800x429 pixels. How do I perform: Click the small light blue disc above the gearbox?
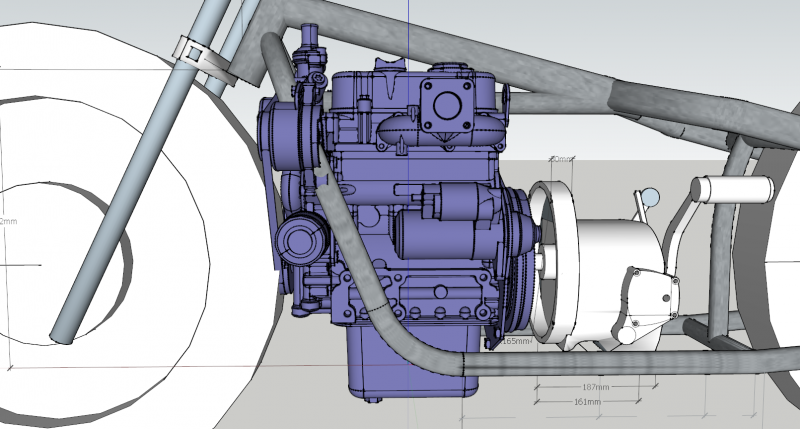(x=650, y=196)
